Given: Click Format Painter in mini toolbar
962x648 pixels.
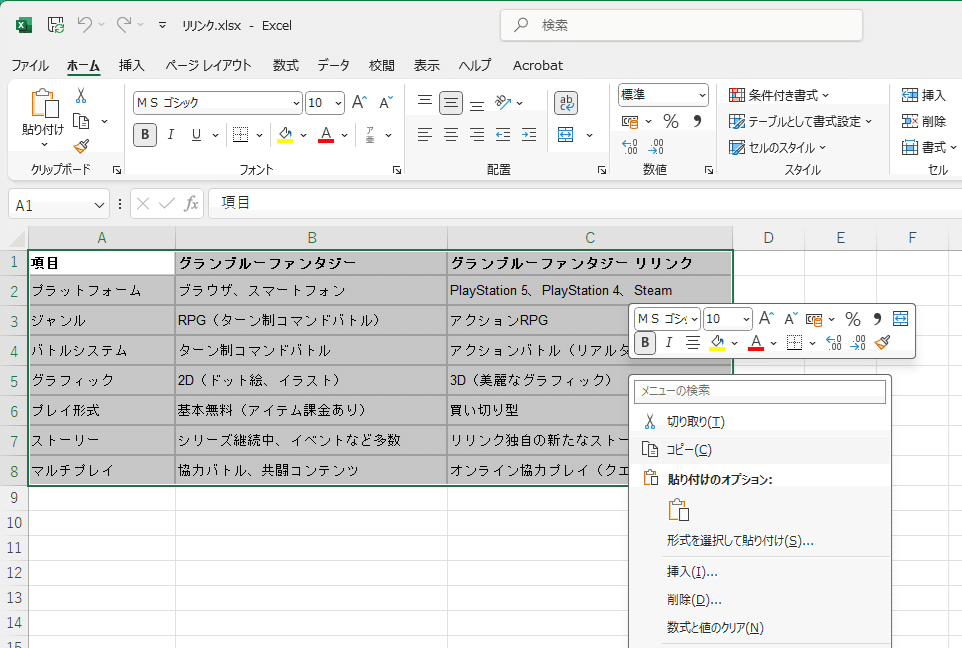Looking at the screenshot, I should [x=882, y=342].
